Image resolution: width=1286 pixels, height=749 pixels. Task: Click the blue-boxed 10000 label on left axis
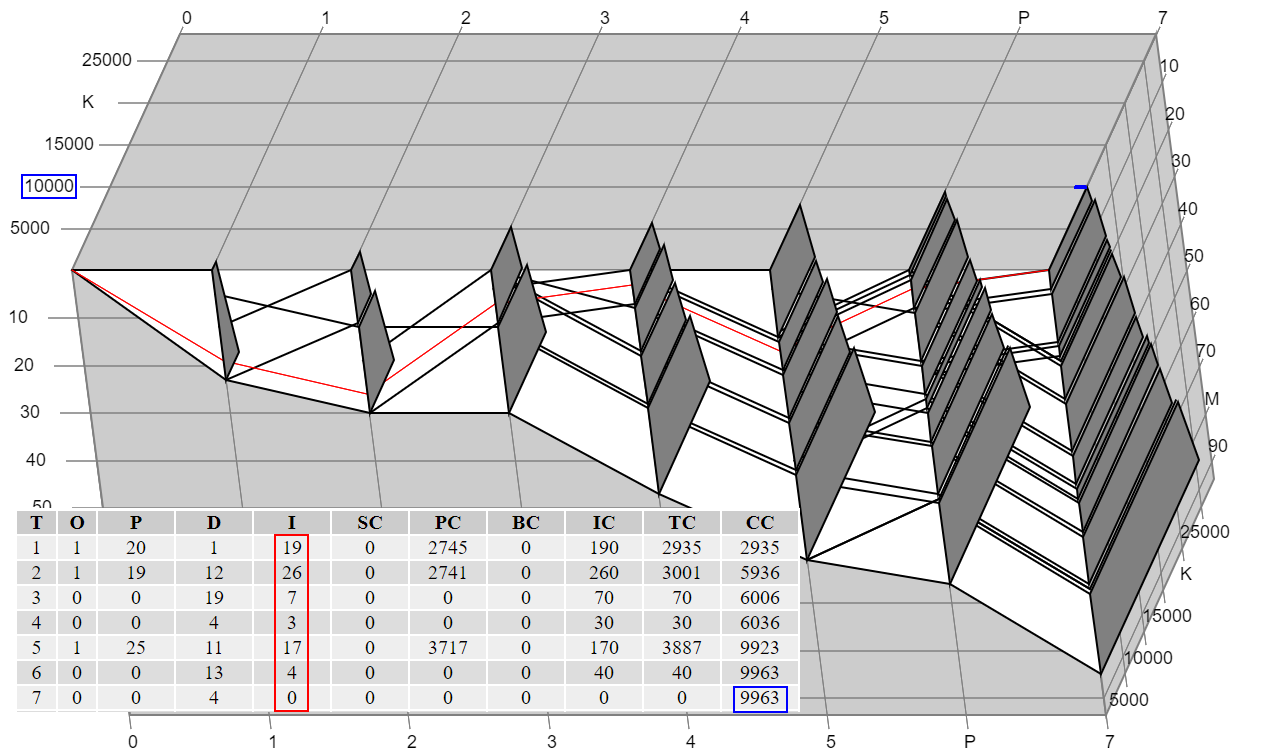(x=50, y=186)
